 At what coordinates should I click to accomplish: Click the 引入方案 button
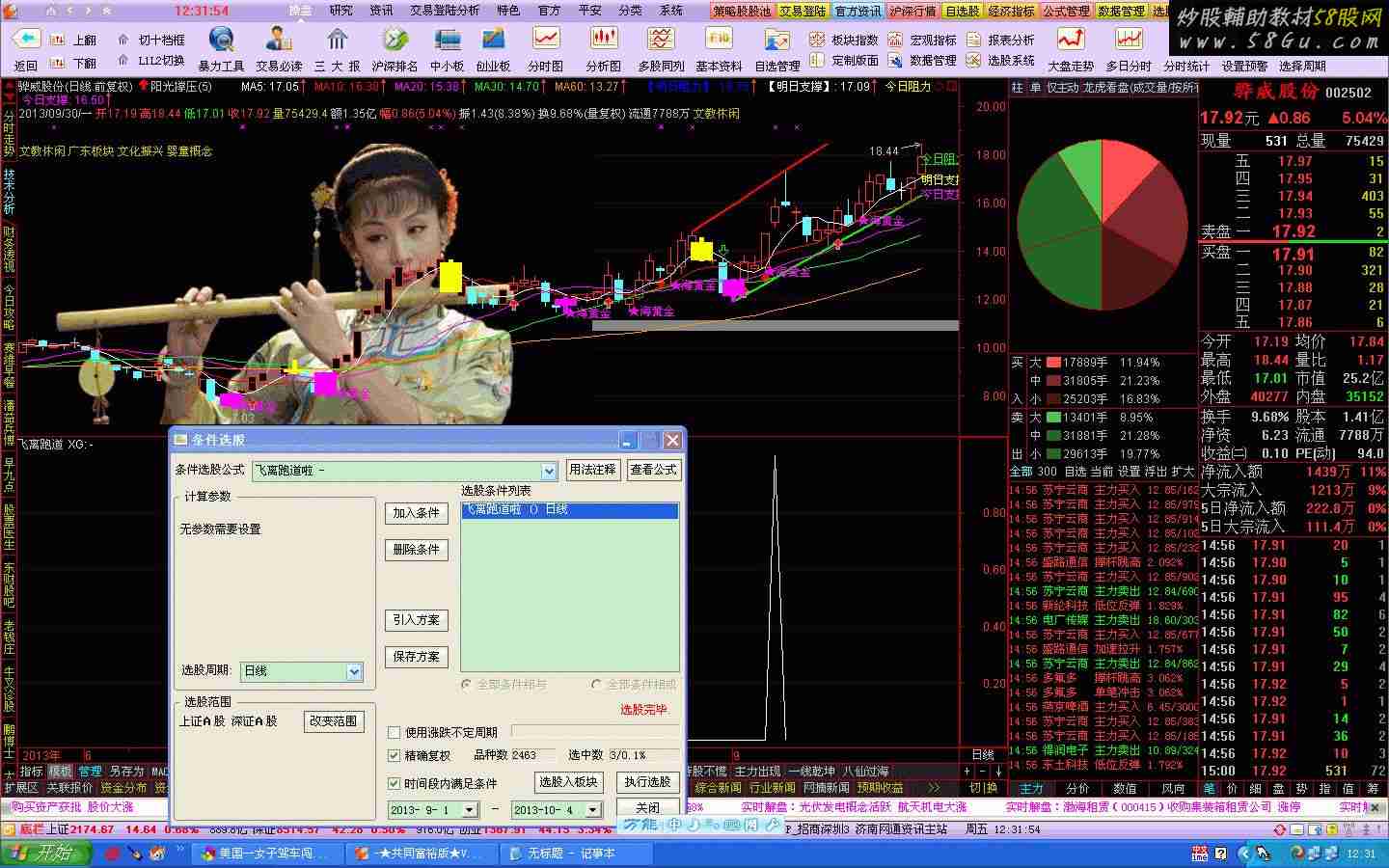click(417, 620)
